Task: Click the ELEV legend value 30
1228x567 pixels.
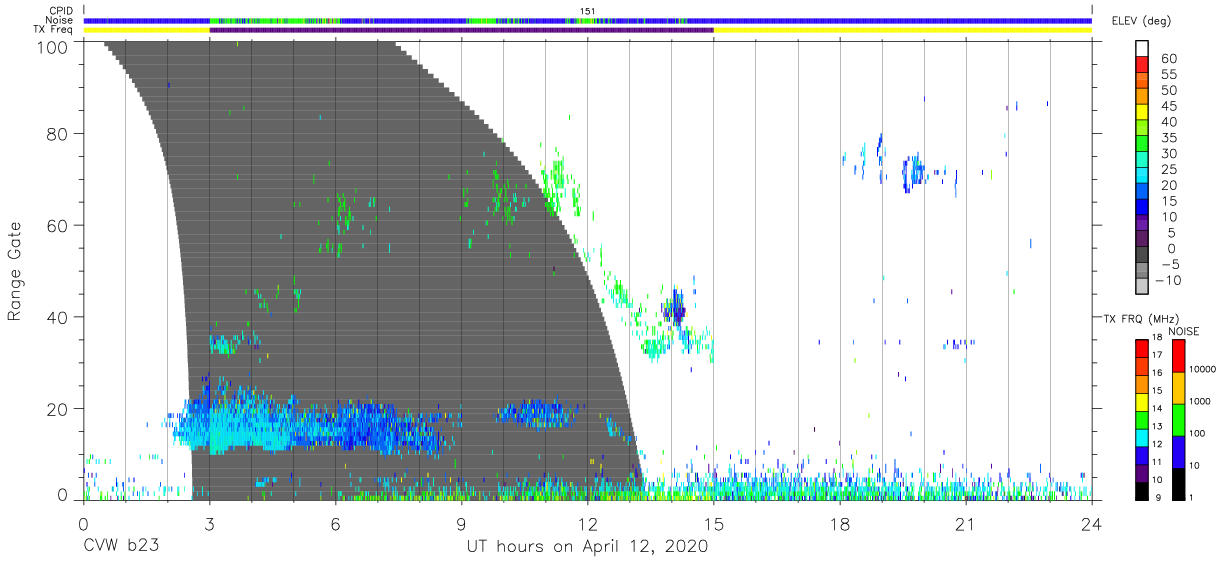Action: point(1169,153)
